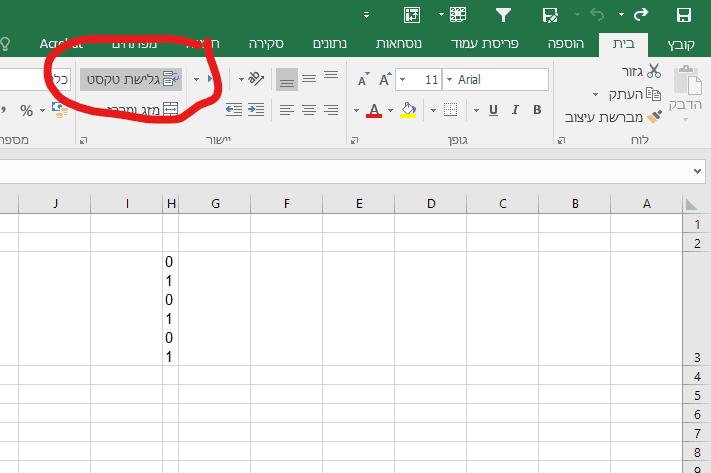Open the Clipboard (לוח) group dialog launcher

tap(561, 141)
